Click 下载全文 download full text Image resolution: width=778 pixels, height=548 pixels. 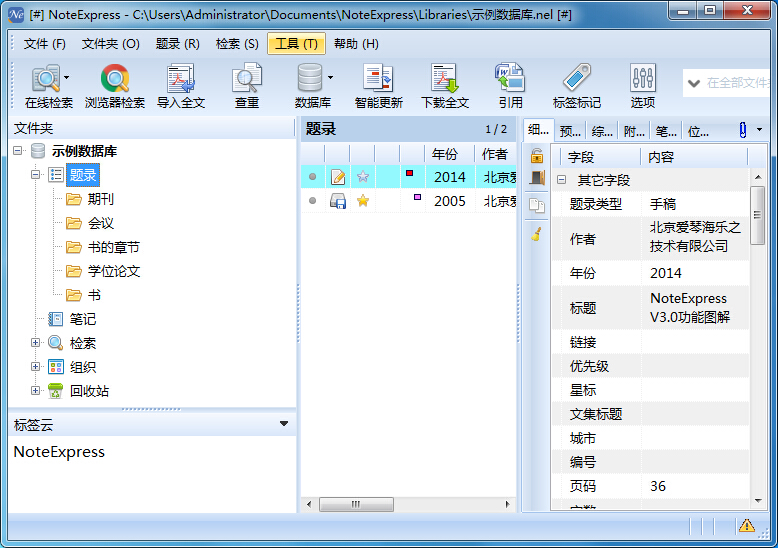[445, 85]
